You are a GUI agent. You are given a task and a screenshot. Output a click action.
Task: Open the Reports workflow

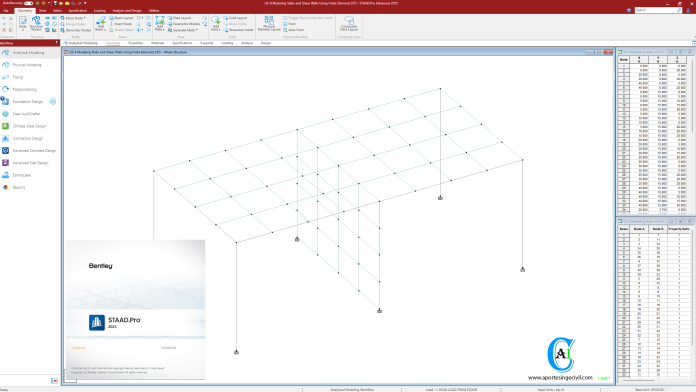pyautogui.click(x=30, y=187)
